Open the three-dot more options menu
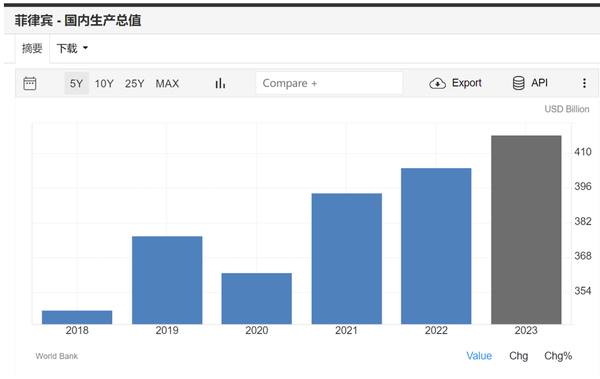 (584, 83)
